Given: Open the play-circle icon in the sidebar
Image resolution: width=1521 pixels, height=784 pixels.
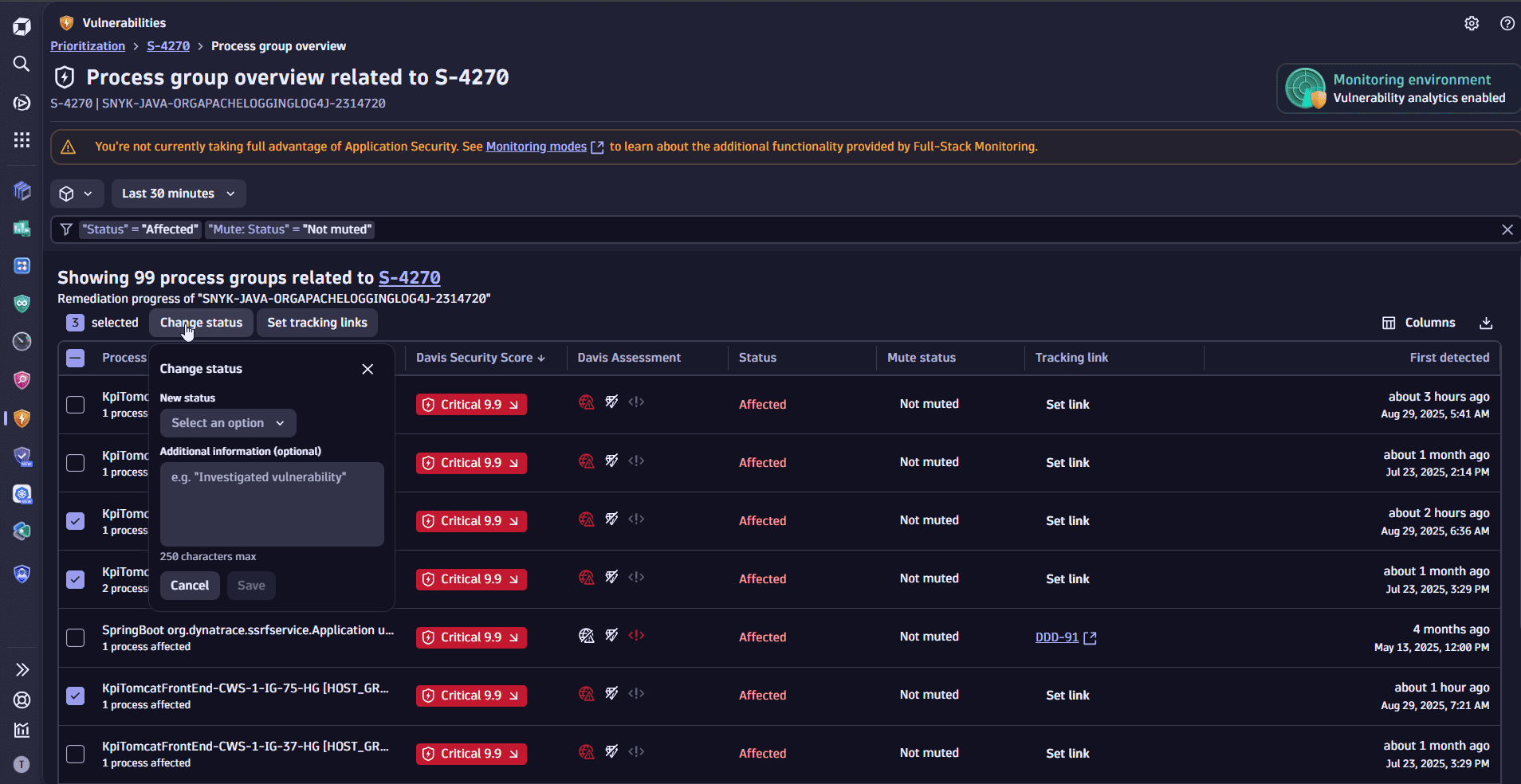Looking at the screenshot, I should tap(22, 102).
